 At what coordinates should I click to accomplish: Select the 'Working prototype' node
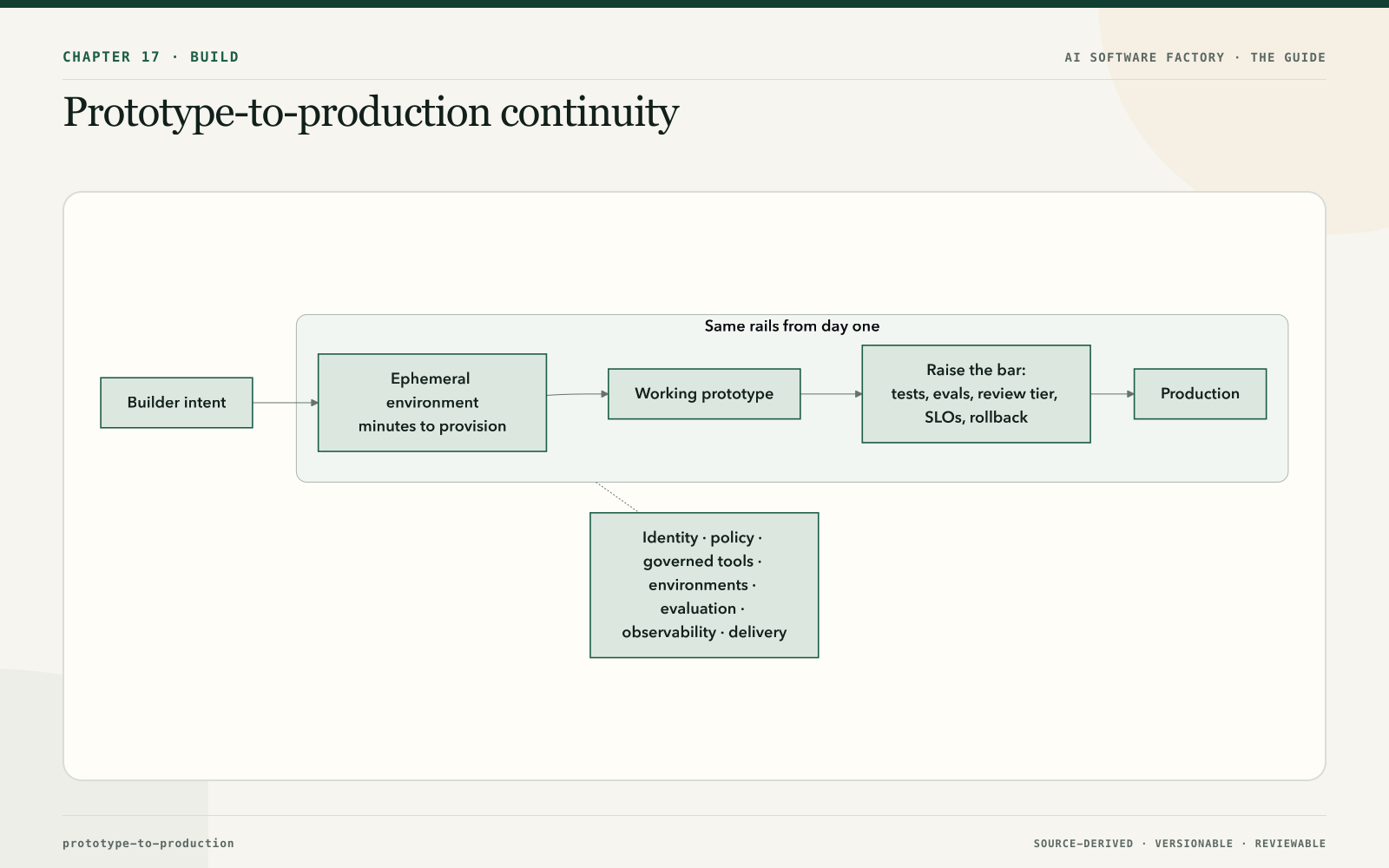coord(704,394)
